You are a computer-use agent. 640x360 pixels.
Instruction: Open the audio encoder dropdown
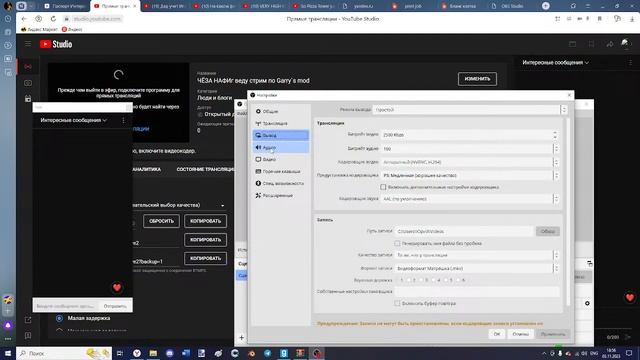pos(469,199)
